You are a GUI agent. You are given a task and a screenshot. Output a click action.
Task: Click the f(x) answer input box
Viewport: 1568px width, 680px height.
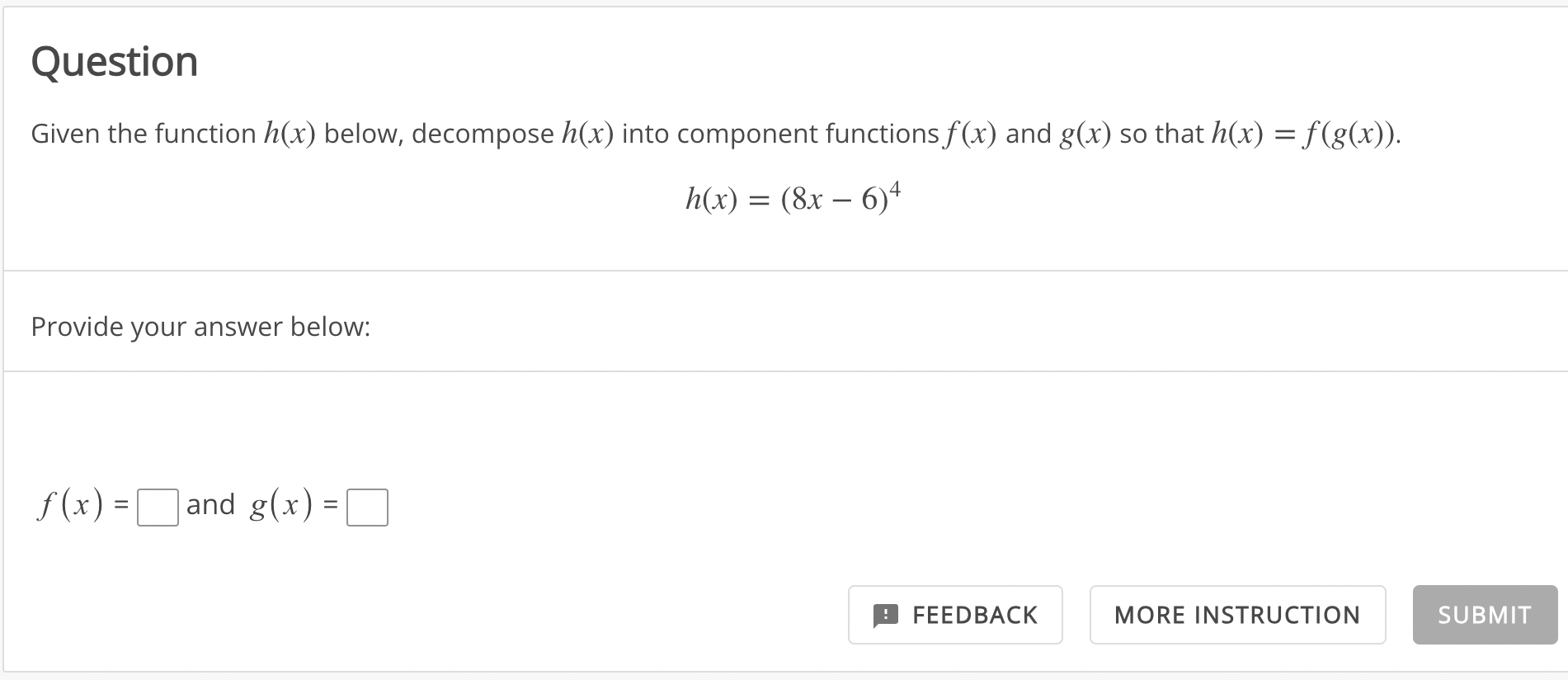pos(158,508)
